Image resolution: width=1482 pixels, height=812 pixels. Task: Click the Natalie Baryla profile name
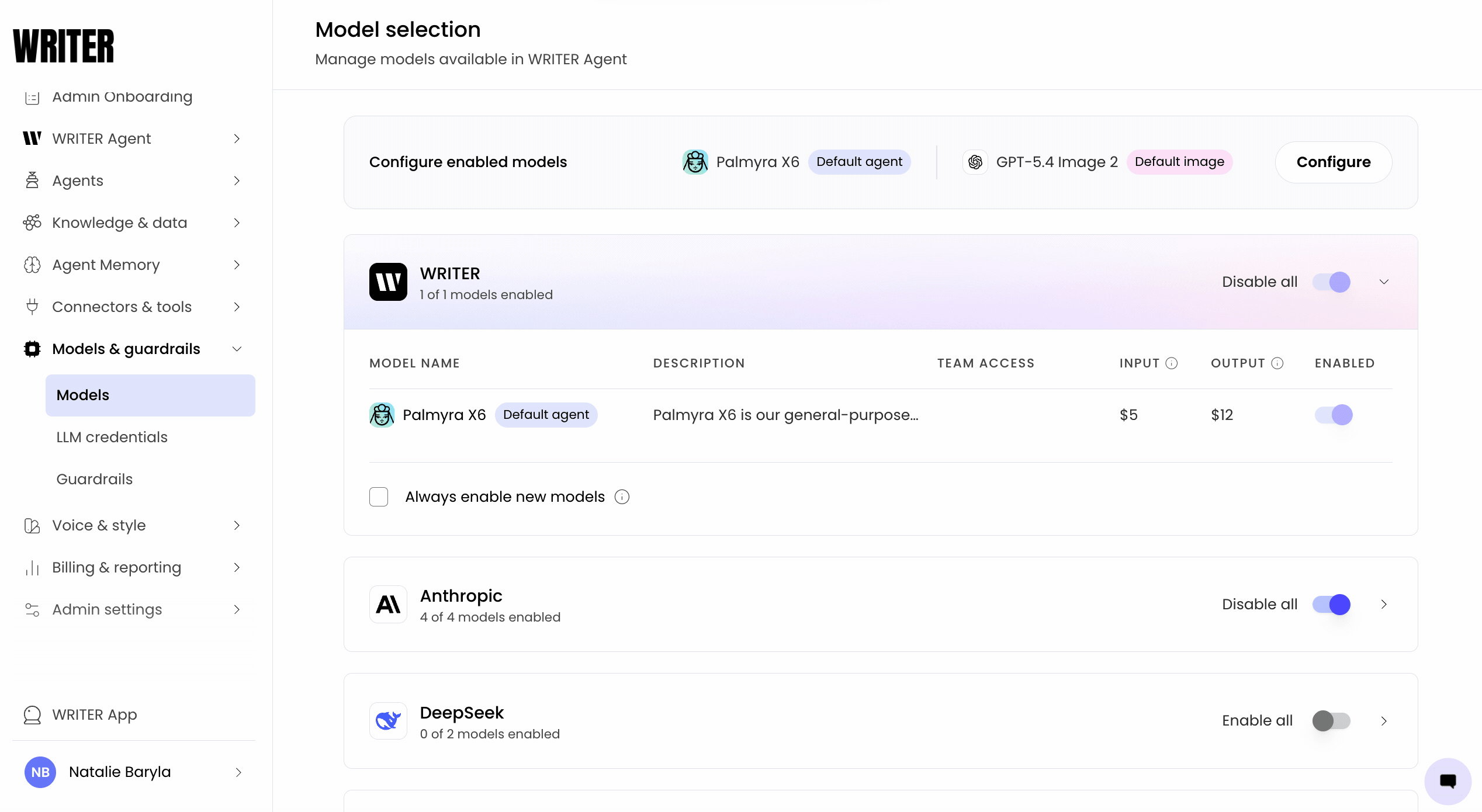pyautogui.click(x=120, y=772)
